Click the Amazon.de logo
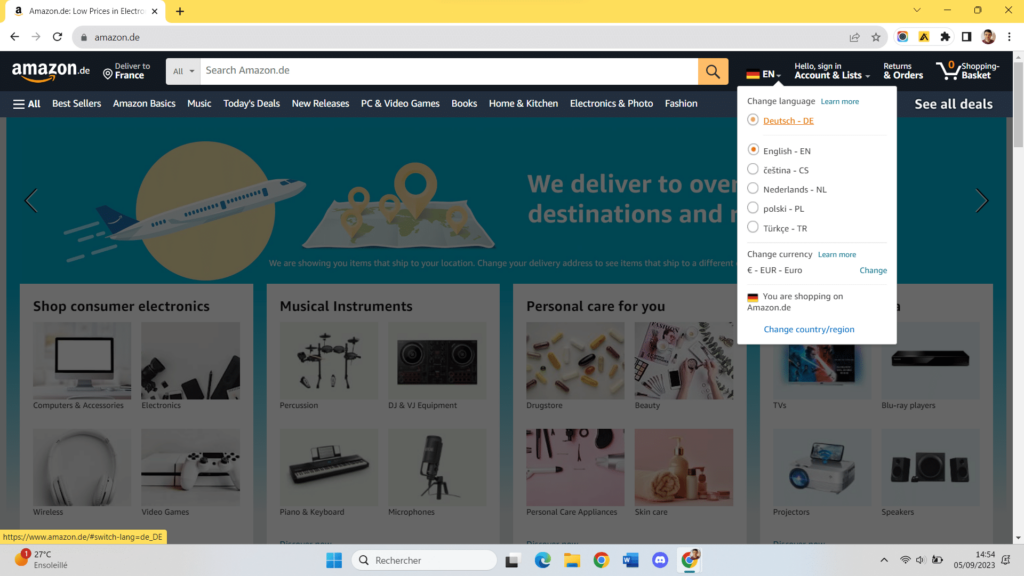Viewport: 1024px width, 576px height. coord(50,71)
